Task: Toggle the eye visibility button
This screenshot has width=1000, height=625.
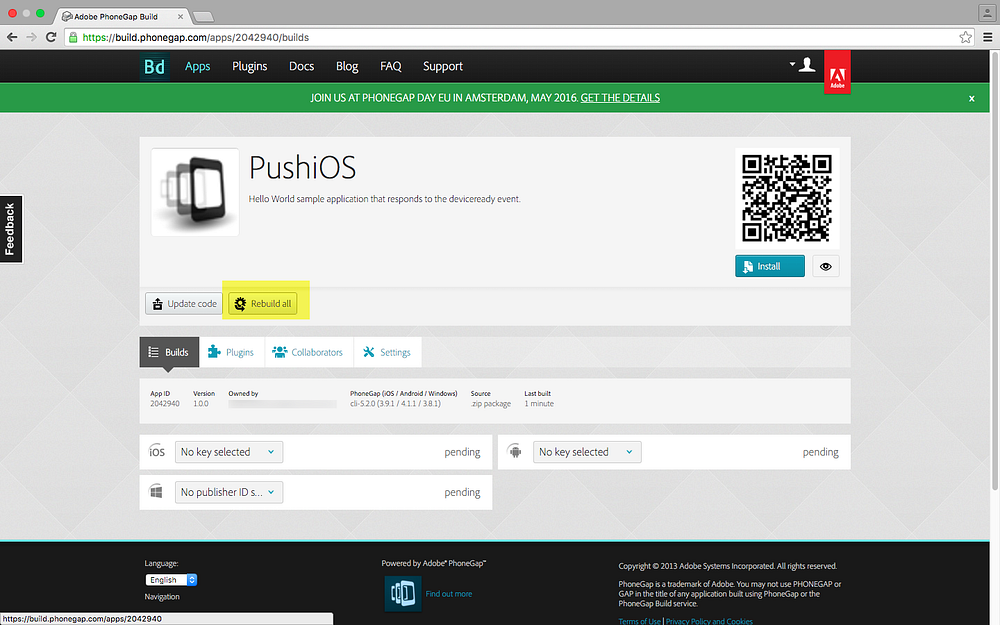Action: (826, 267)
